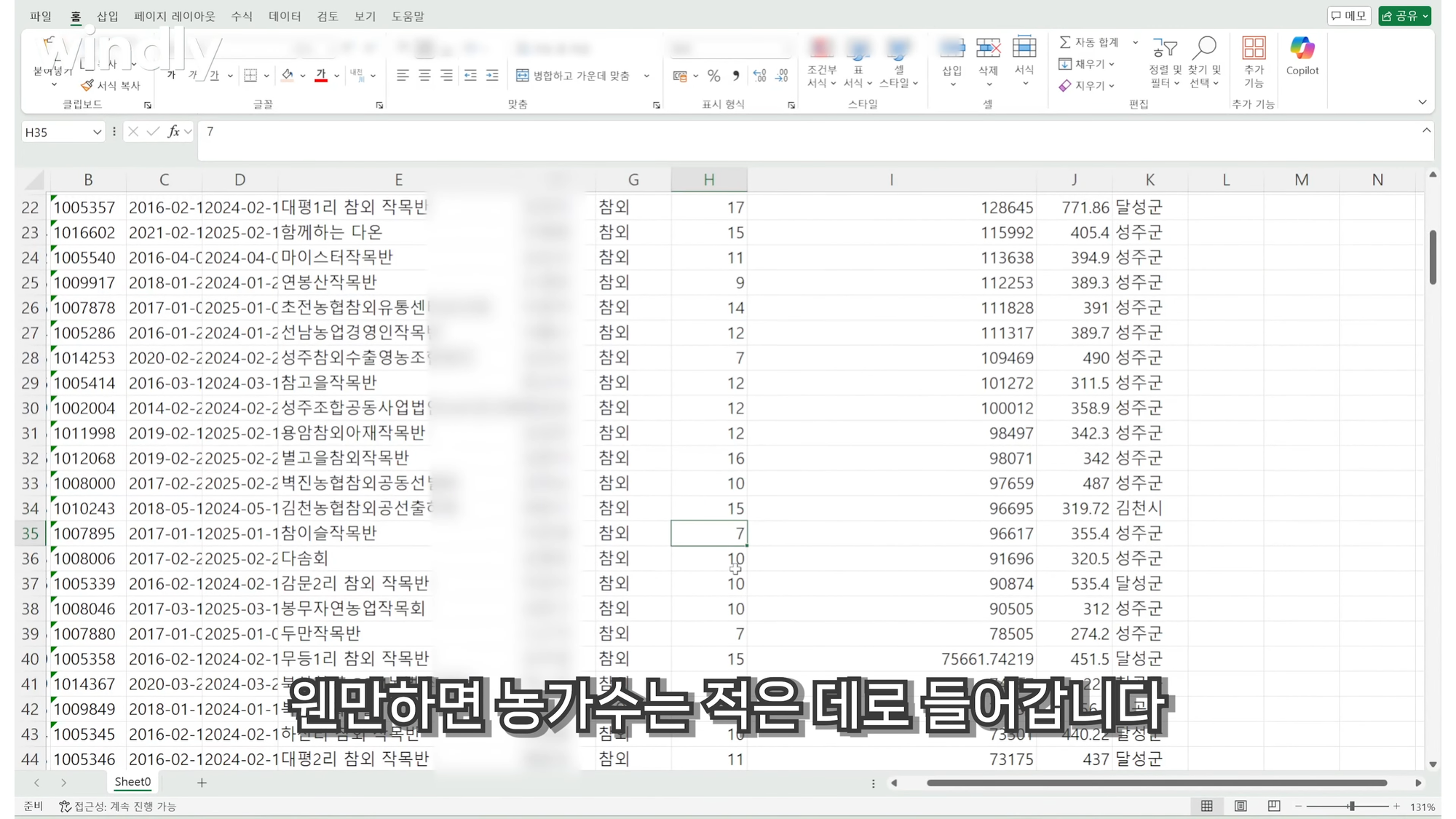Image resolution: width=1456 pixels, height=819 pixels.
Task: Click the Comments (메모) button
Action: [1349, 15]
